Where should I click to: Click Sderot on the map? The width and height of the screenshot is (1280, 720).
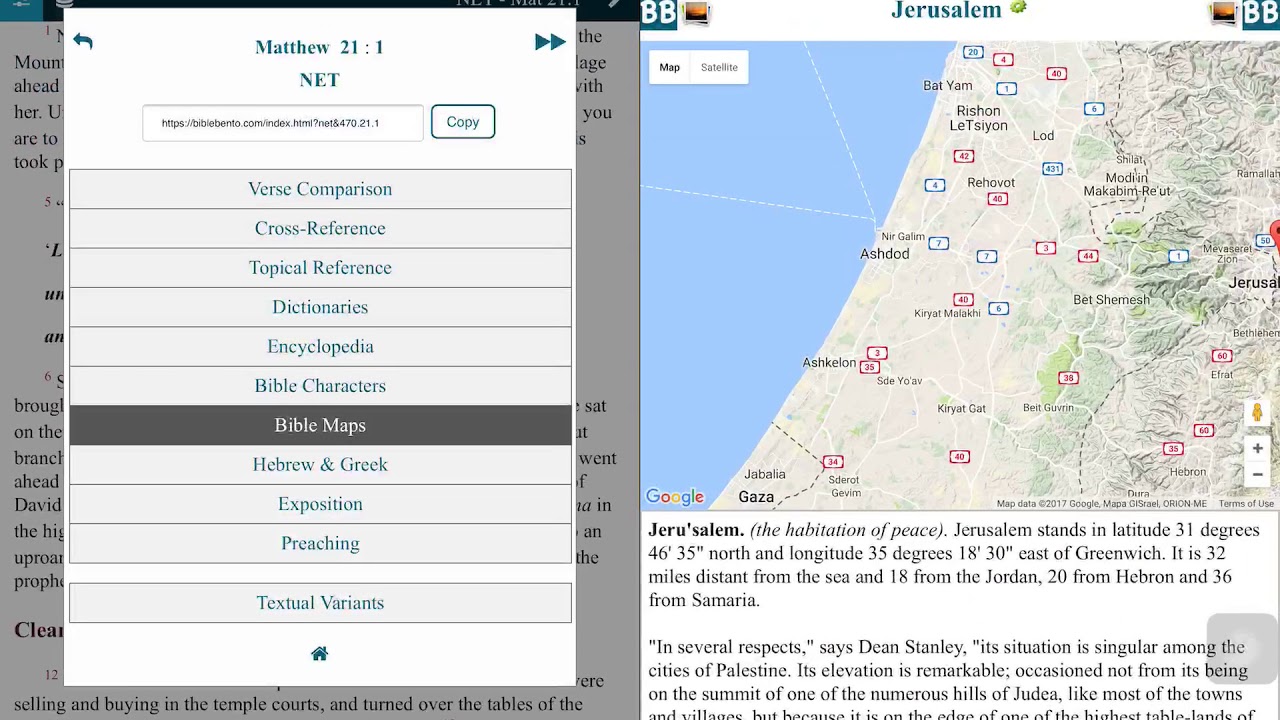[x=846, y=480]
